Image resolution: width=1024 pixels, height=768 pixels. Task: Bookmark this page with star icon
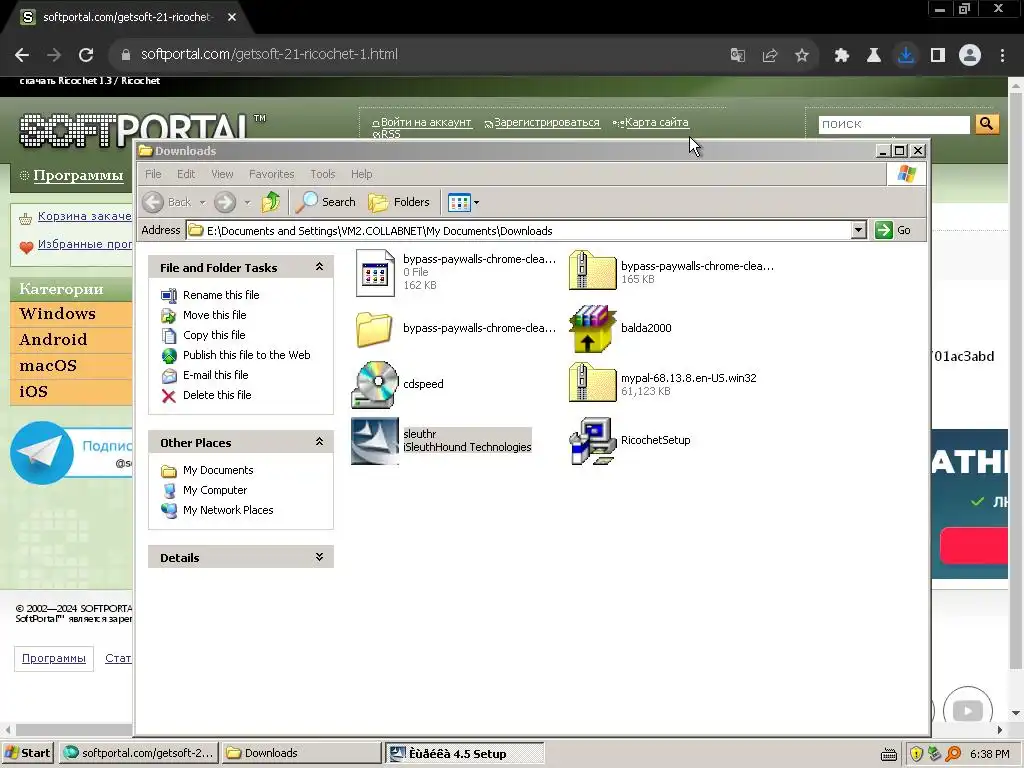(x=802, y=55)
